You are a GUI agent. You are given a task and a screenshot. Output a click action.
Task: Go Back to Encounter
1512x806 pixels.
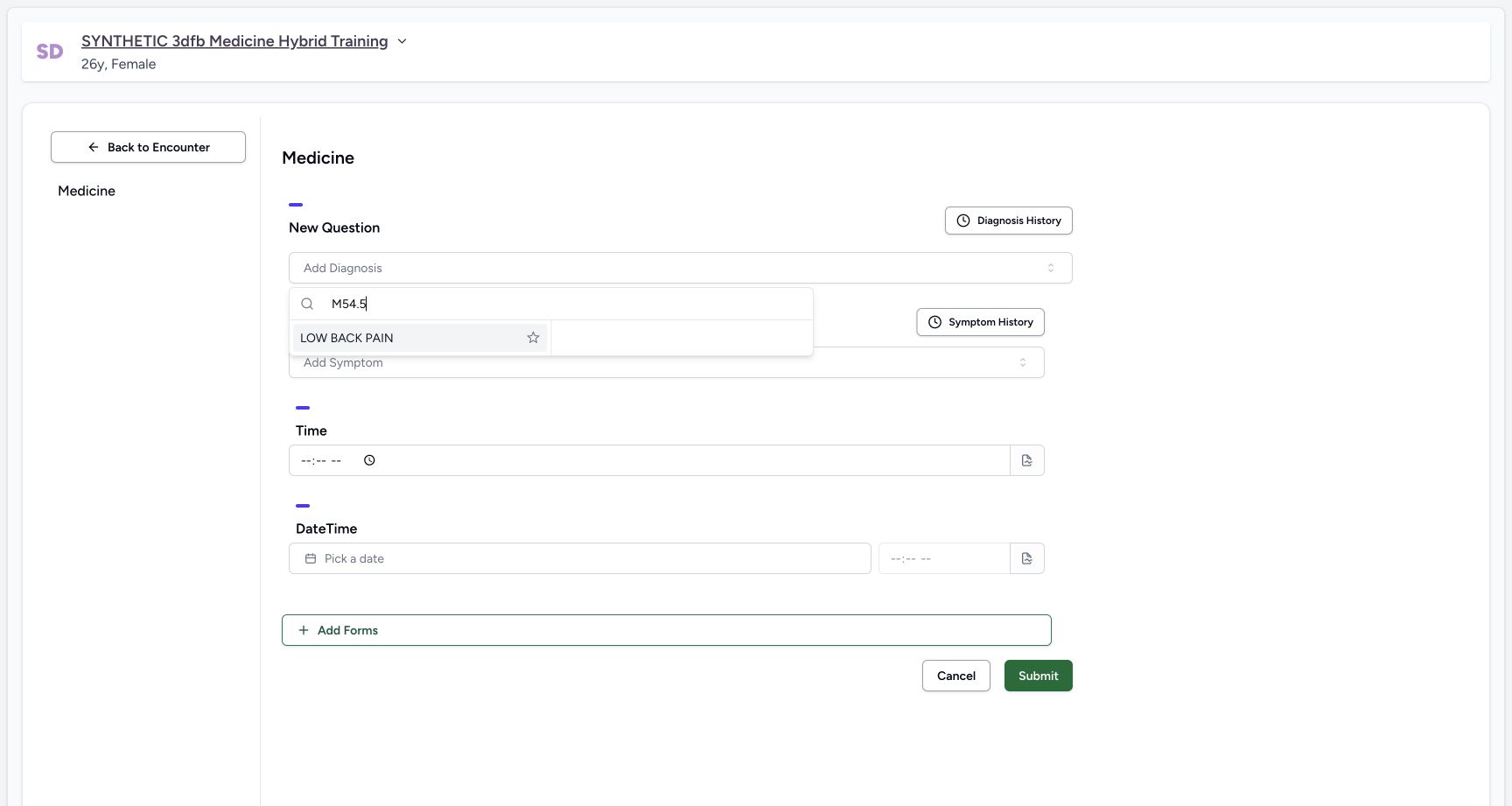click(148, 147)
